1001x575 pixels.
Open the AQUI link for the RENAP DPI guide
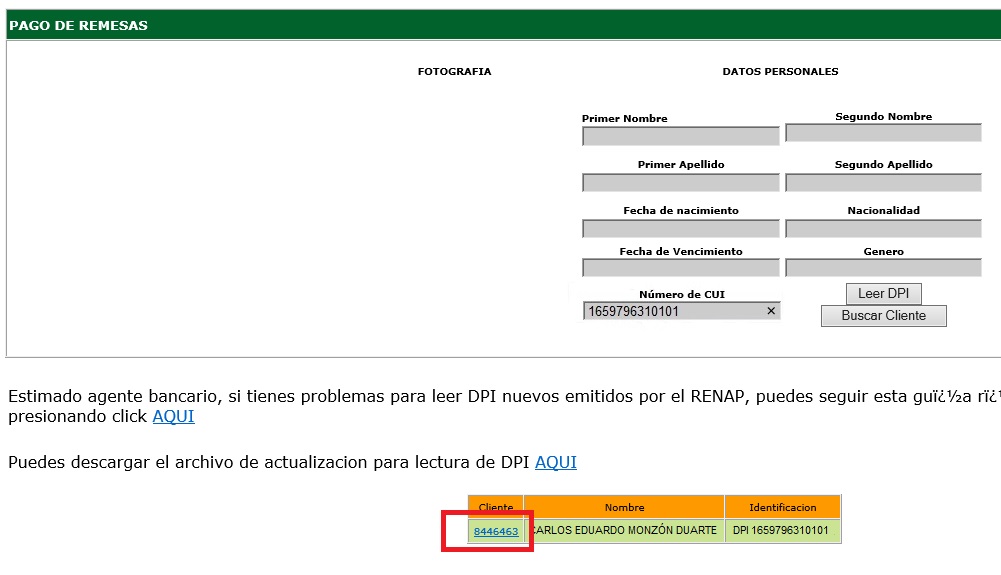[x=173, y=417]
